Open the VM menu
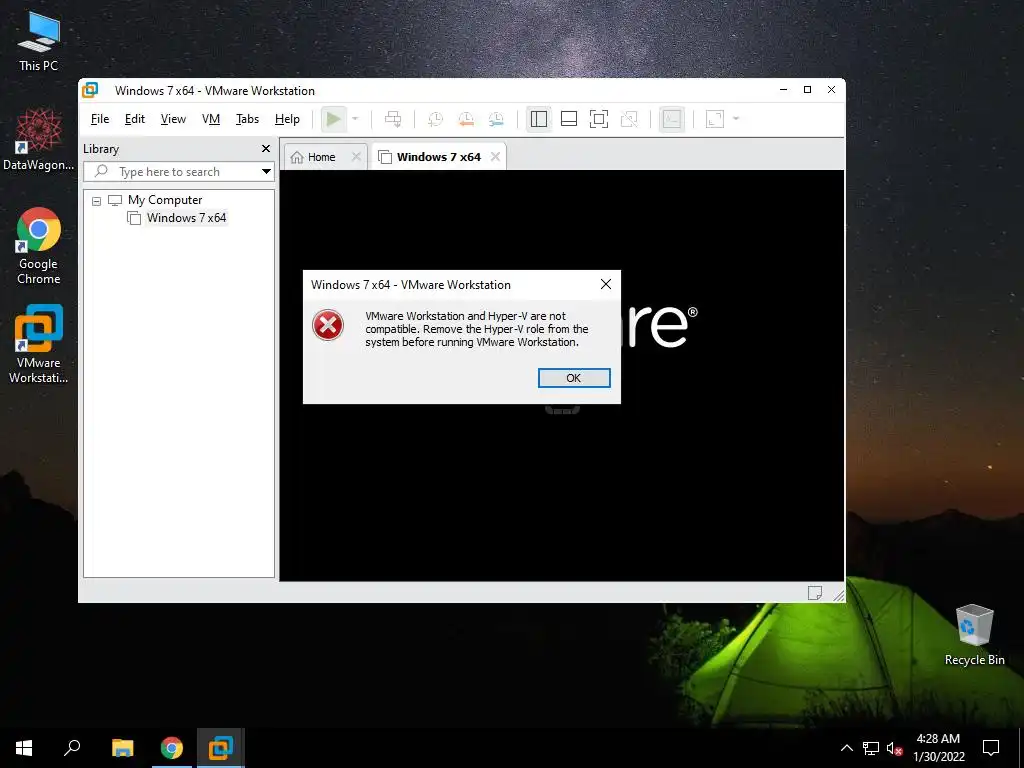1024x768 pixels. 211,119
